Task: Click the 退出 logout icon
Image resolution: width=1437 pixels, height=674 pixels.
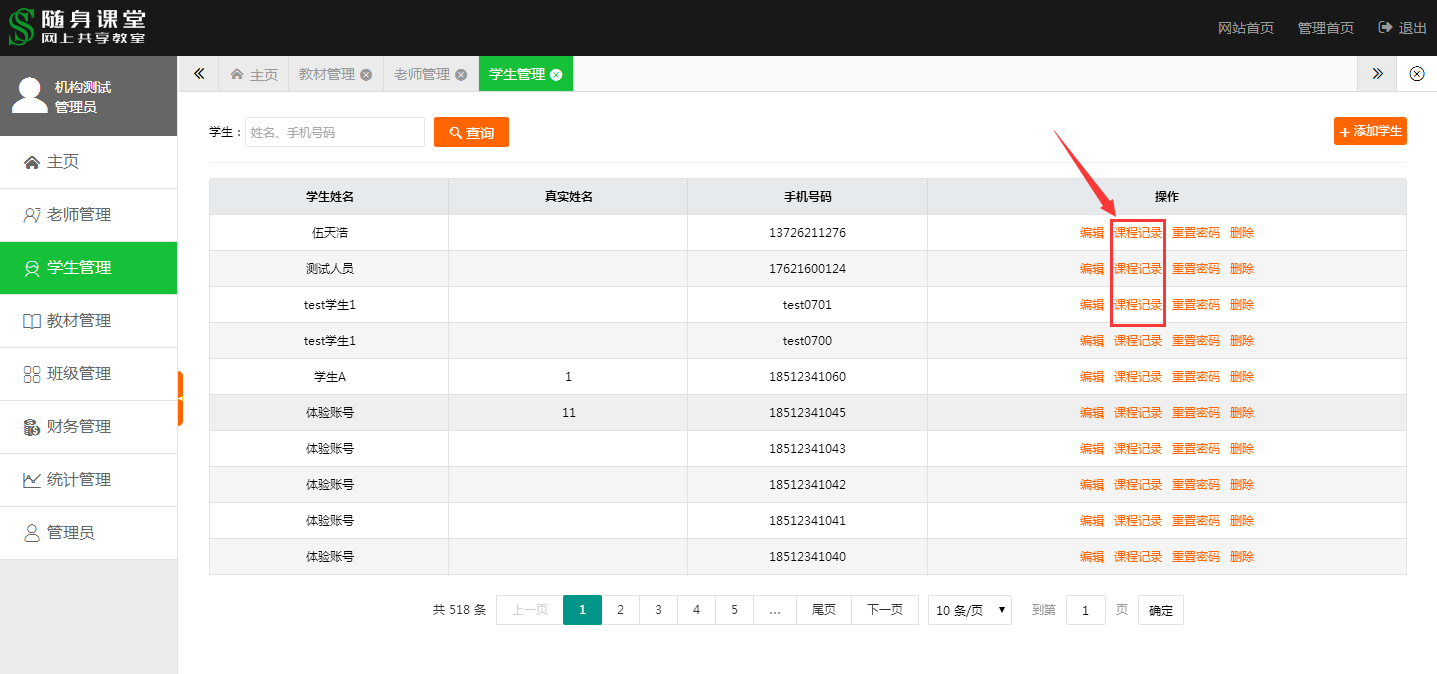Action: 1385,28
